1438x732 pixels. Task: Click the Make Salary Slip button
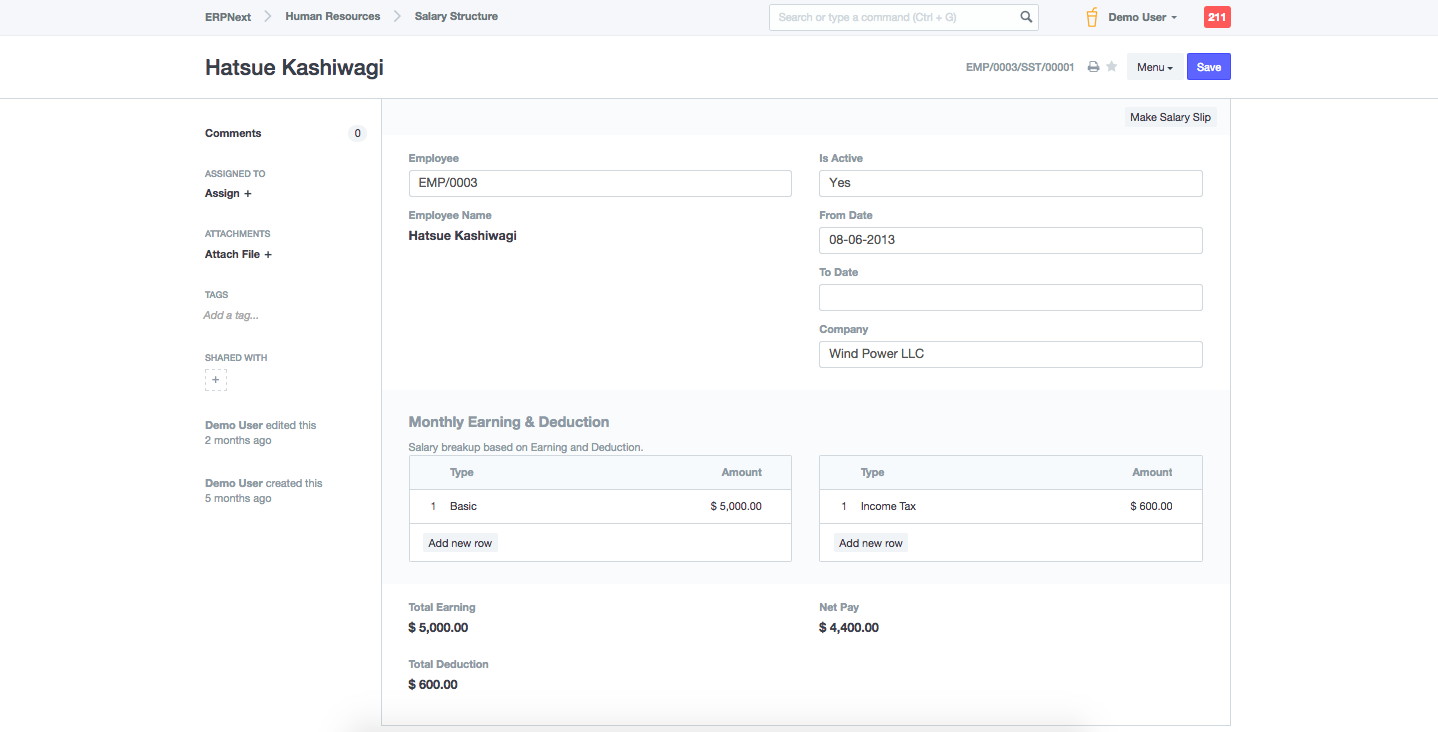1170,117
